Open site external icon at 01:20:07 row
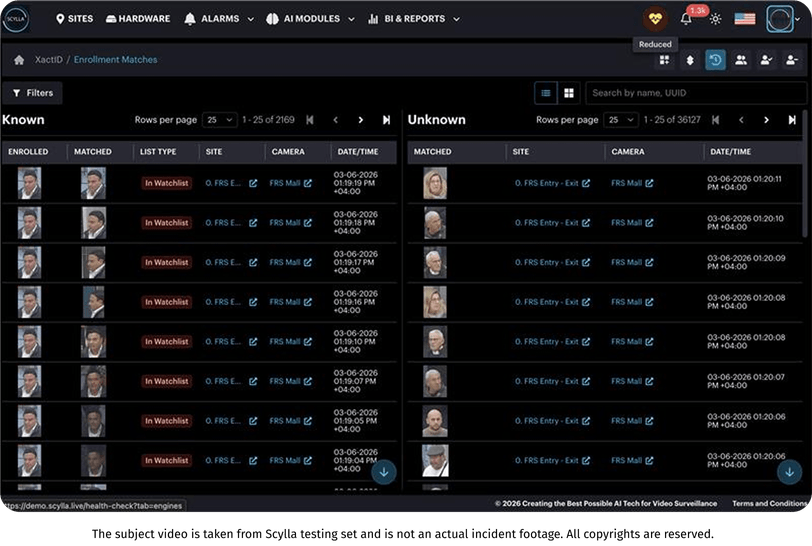 pos(586,381)
